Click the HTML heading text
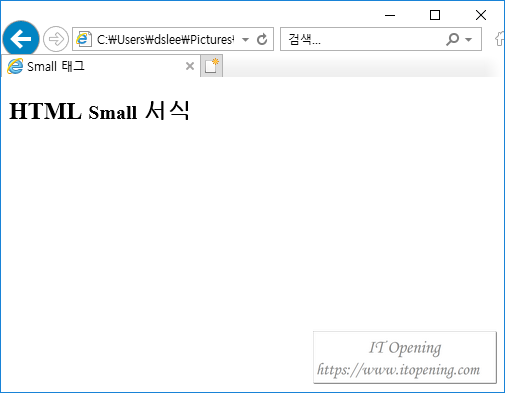The image size is (505, 393). click(45, 111)
